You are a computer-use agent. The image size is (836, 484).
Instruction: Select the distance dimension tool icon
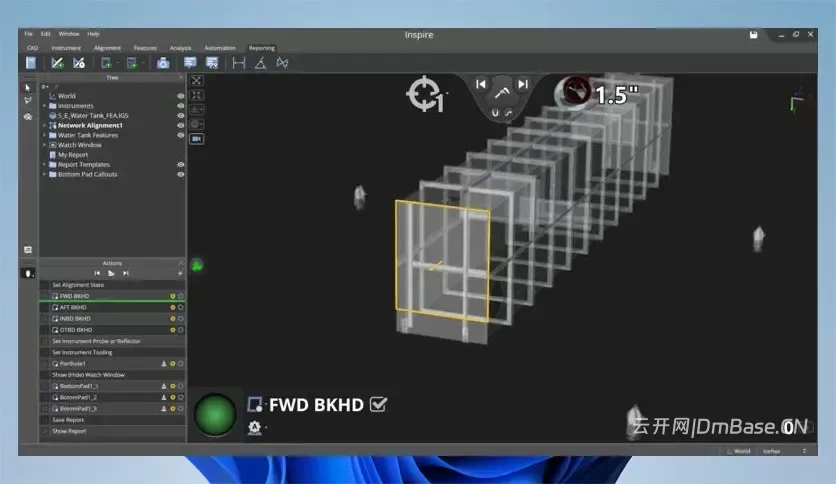coord(239,63)
